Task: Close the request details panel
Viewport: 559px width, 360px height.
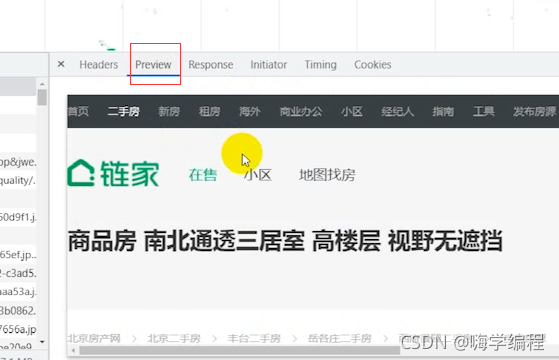Action: tap(61, 64)
